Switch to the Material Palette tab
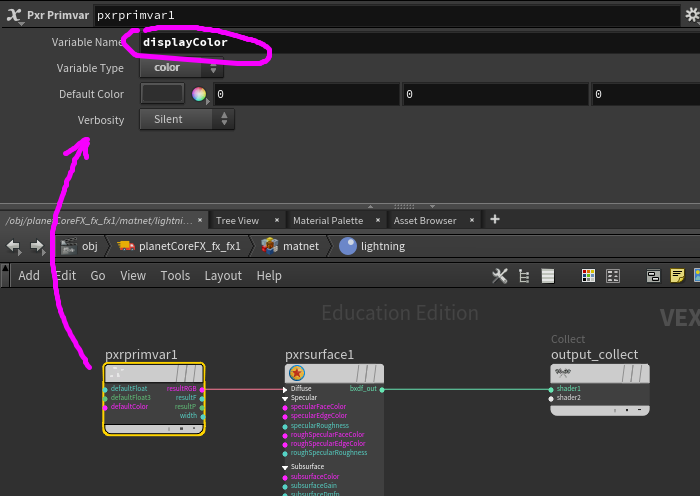Screen dimensions: 700x496 (x=328, y=221)
